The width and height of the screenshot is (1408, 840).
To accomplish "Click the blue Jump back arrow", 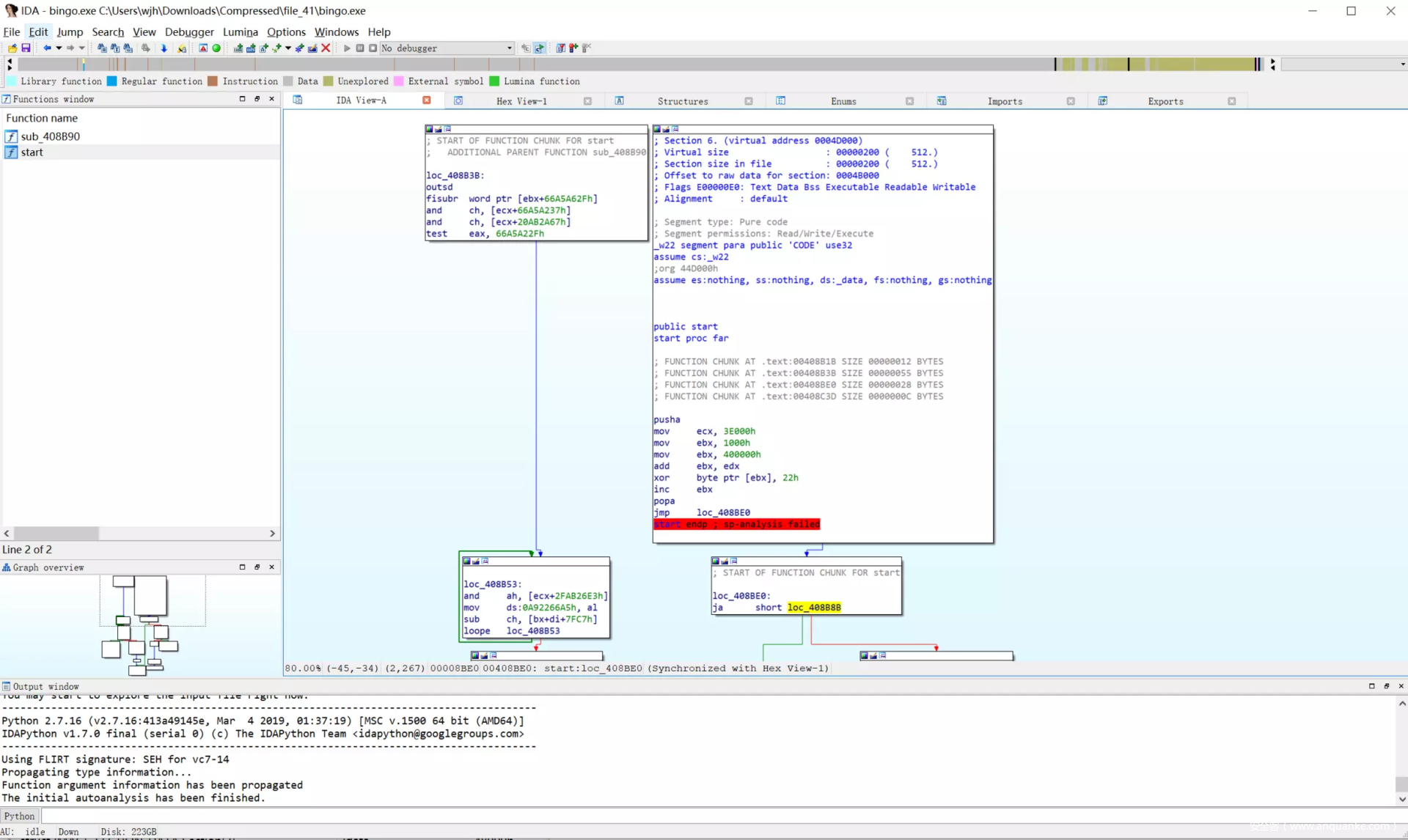I will [x=47, y=48].
